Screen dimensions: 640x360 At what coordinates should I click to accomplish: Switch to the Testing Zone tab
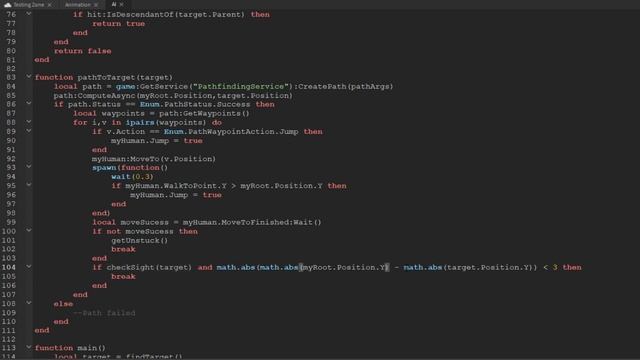pos(28,4)
